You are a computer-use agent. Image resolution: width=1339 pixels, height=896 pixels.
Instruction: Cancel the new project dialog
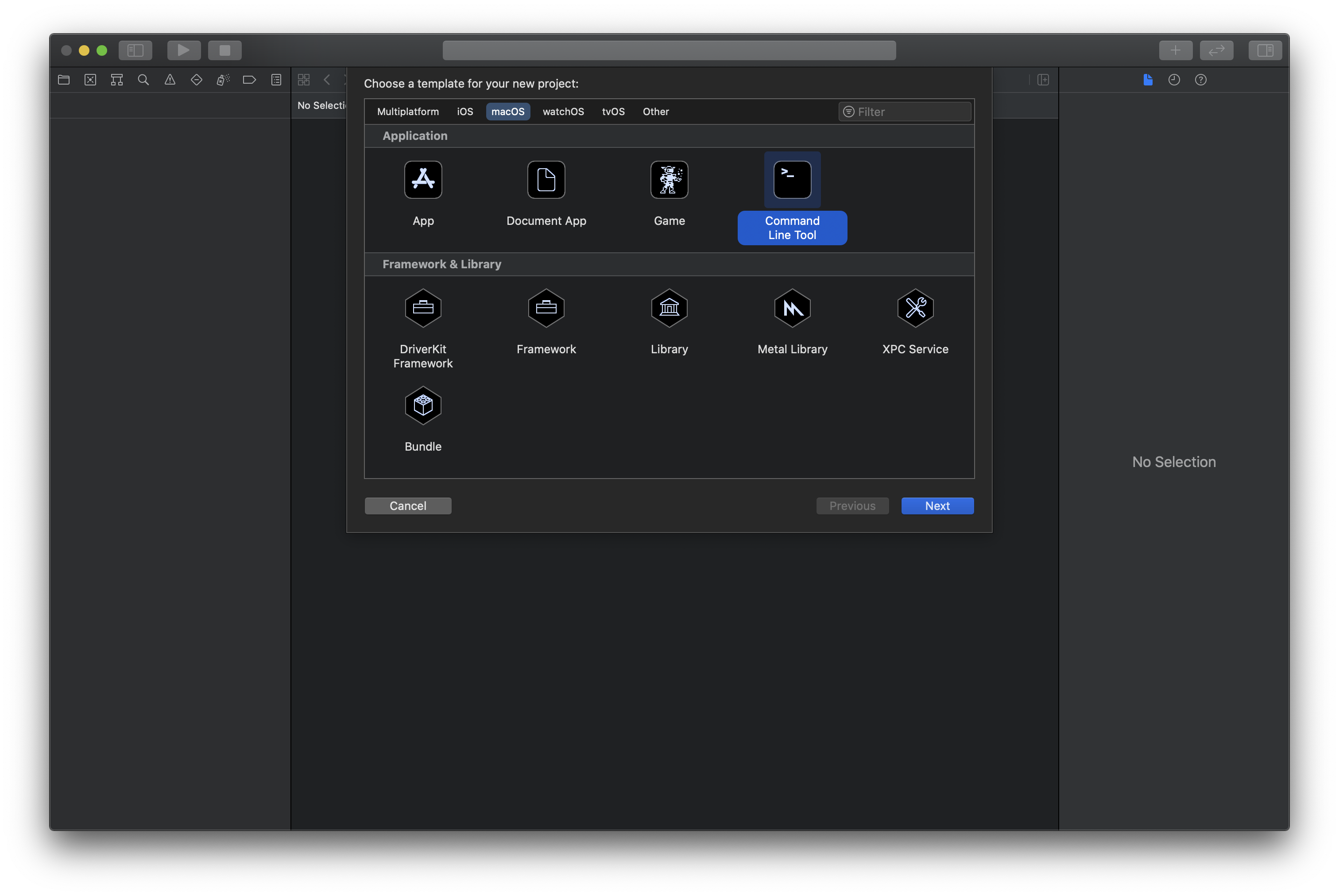[x=407, y=506]
